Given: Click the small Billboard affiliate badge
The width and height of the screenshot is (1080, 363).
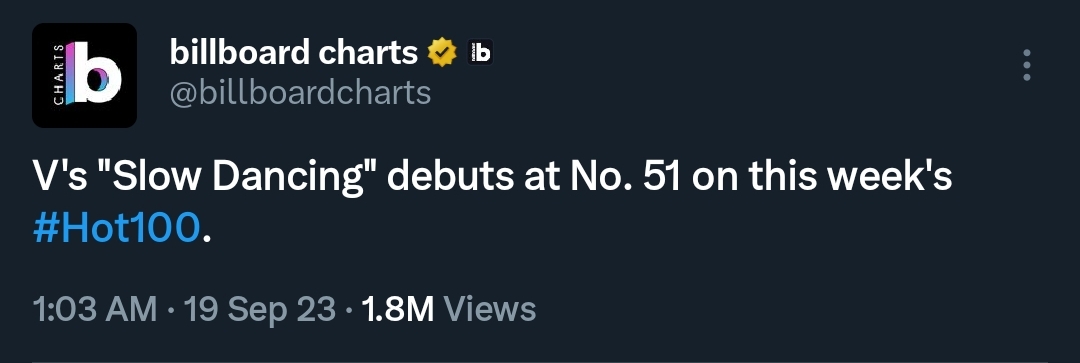Looking at the screenshot, I should [x=480, y=52].
